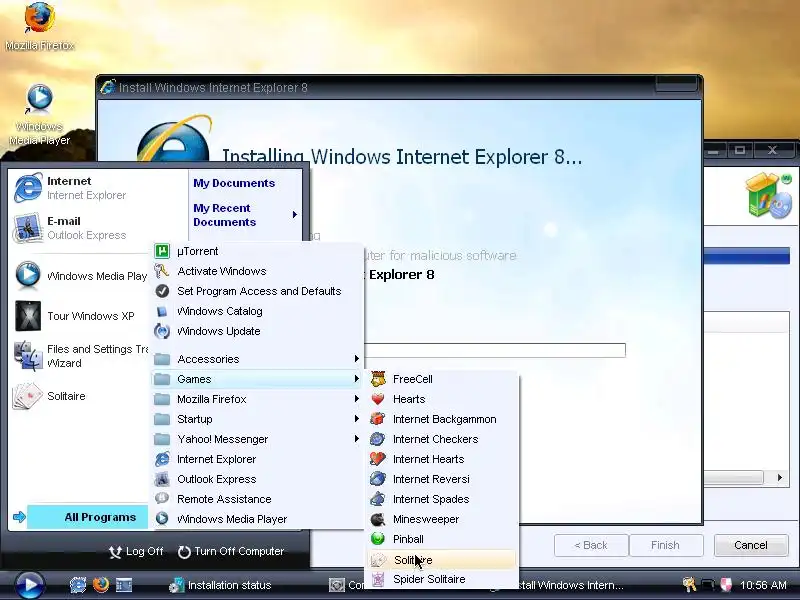Expand the Accessories submenu
This screenshot has height=600, width=800.
(258, 359)
